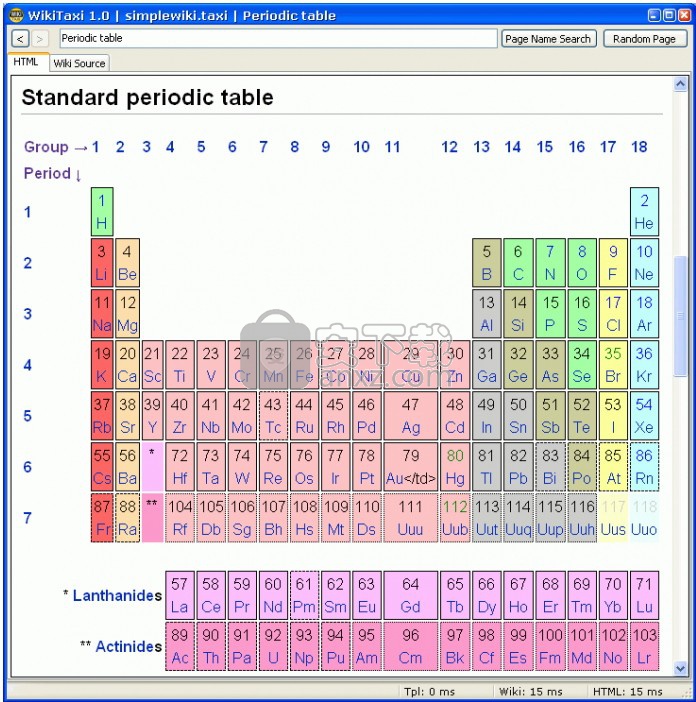This screenshot has height=702, width=696.
Task: Open the Ne neon element link
Action: (644, 274)
